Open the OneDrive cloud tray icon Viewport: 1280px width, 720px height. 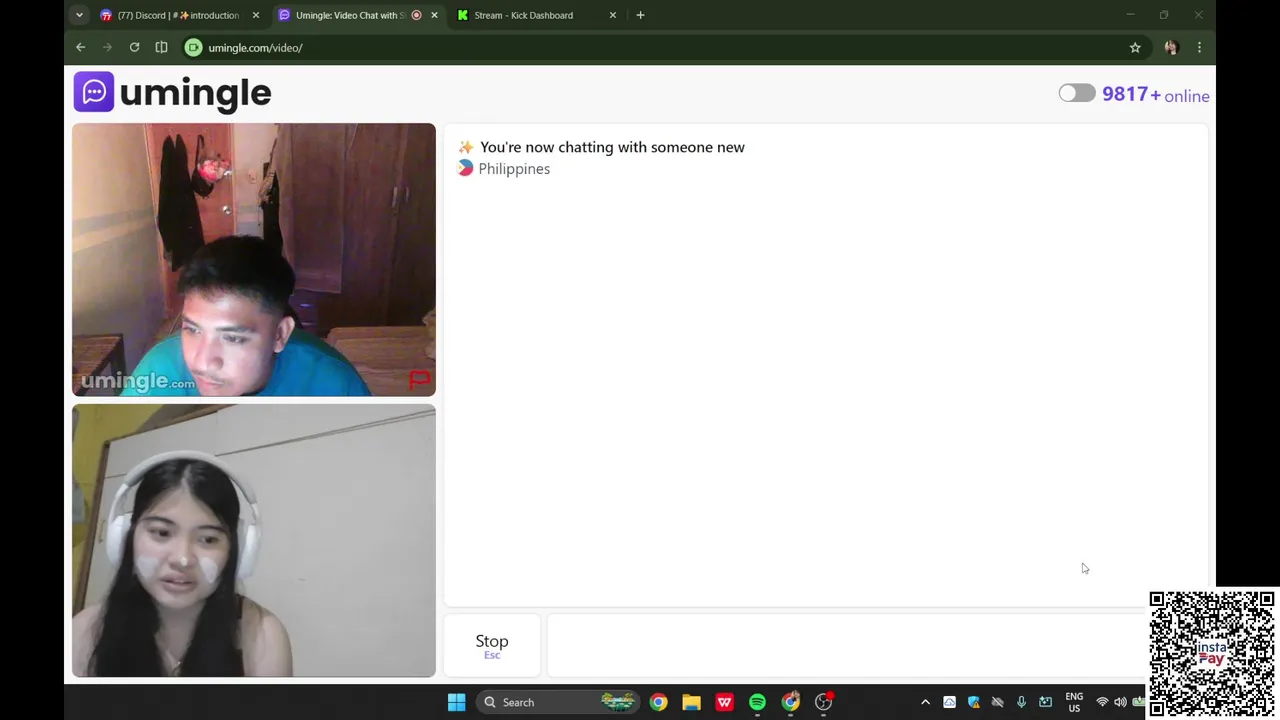pyautogui.click(x=949, y=702)
